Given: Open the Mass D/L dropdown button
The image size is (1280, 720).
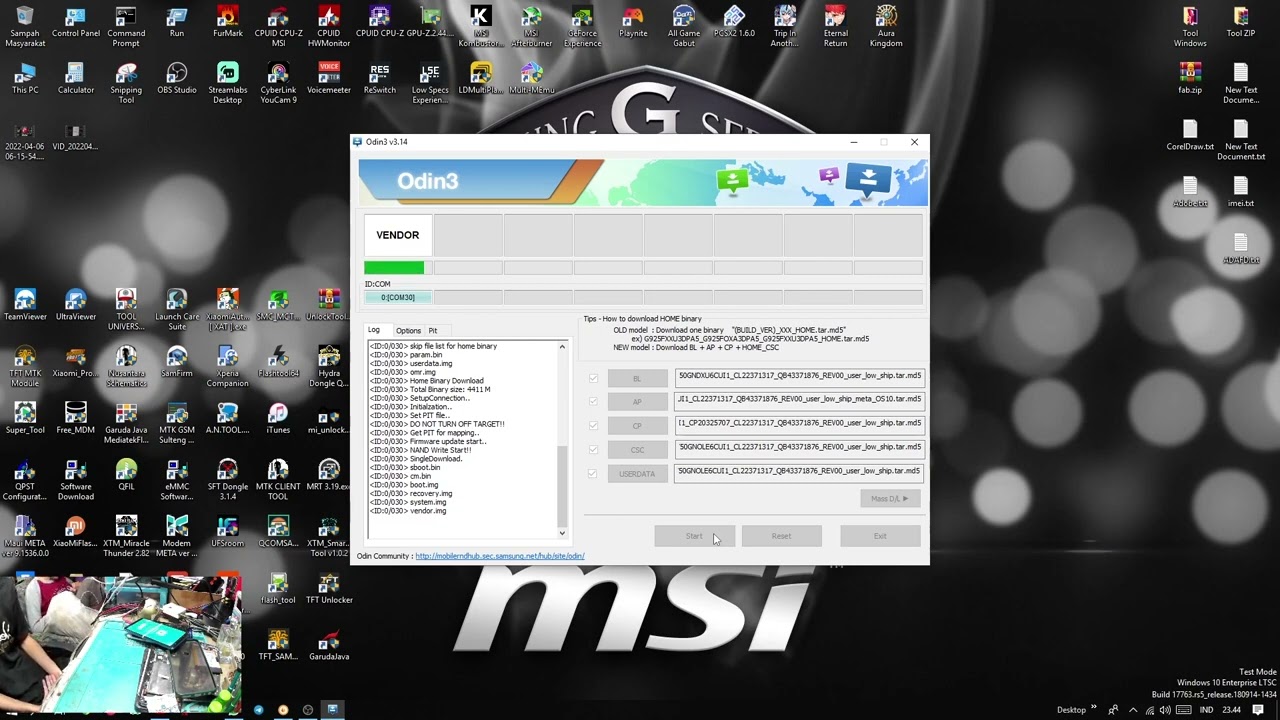Looking at the screenshot, I should point(889,498).
